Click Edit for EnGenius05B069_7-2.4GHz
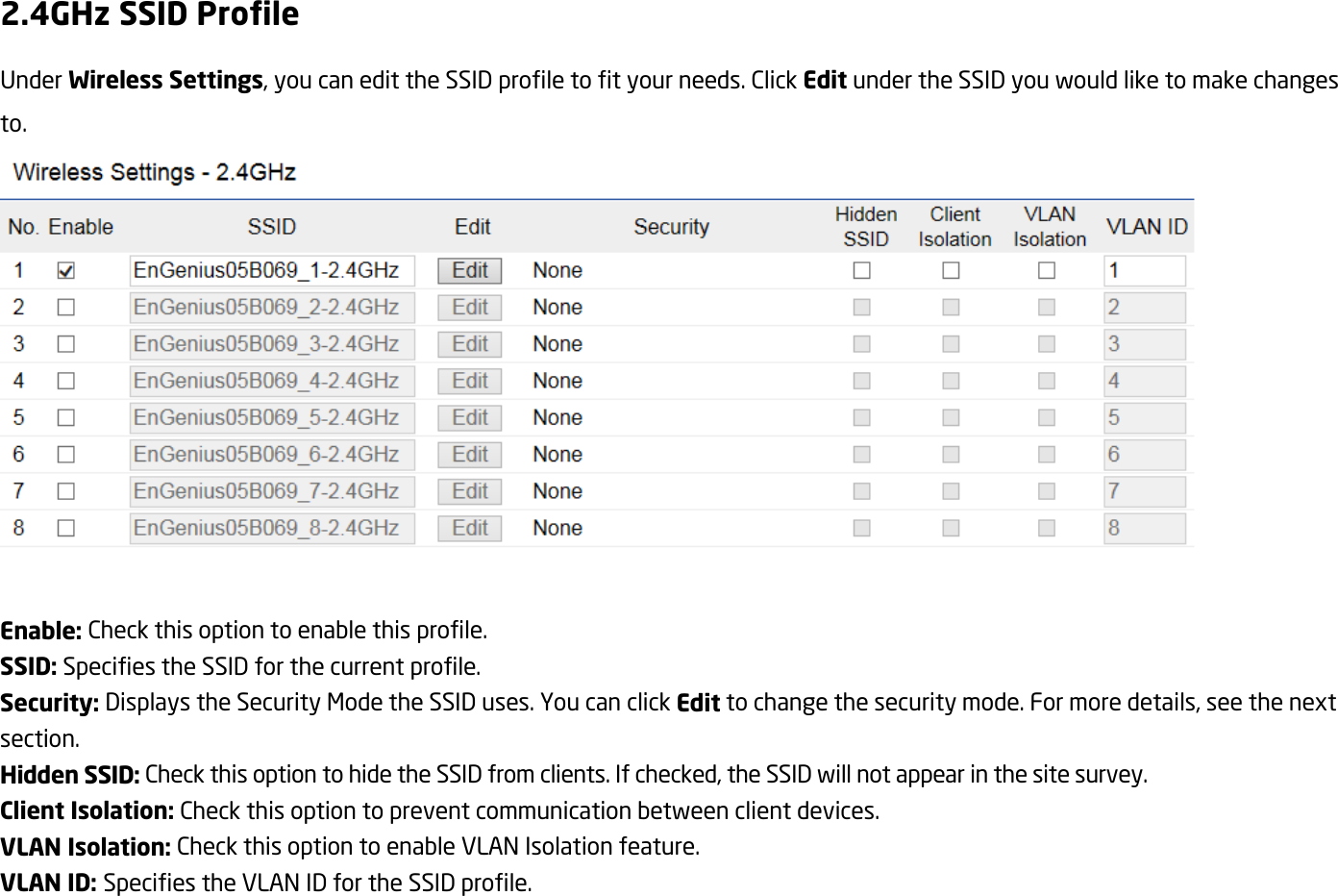1338x896 pixels. pyautogui.click(x=470, y=491)
